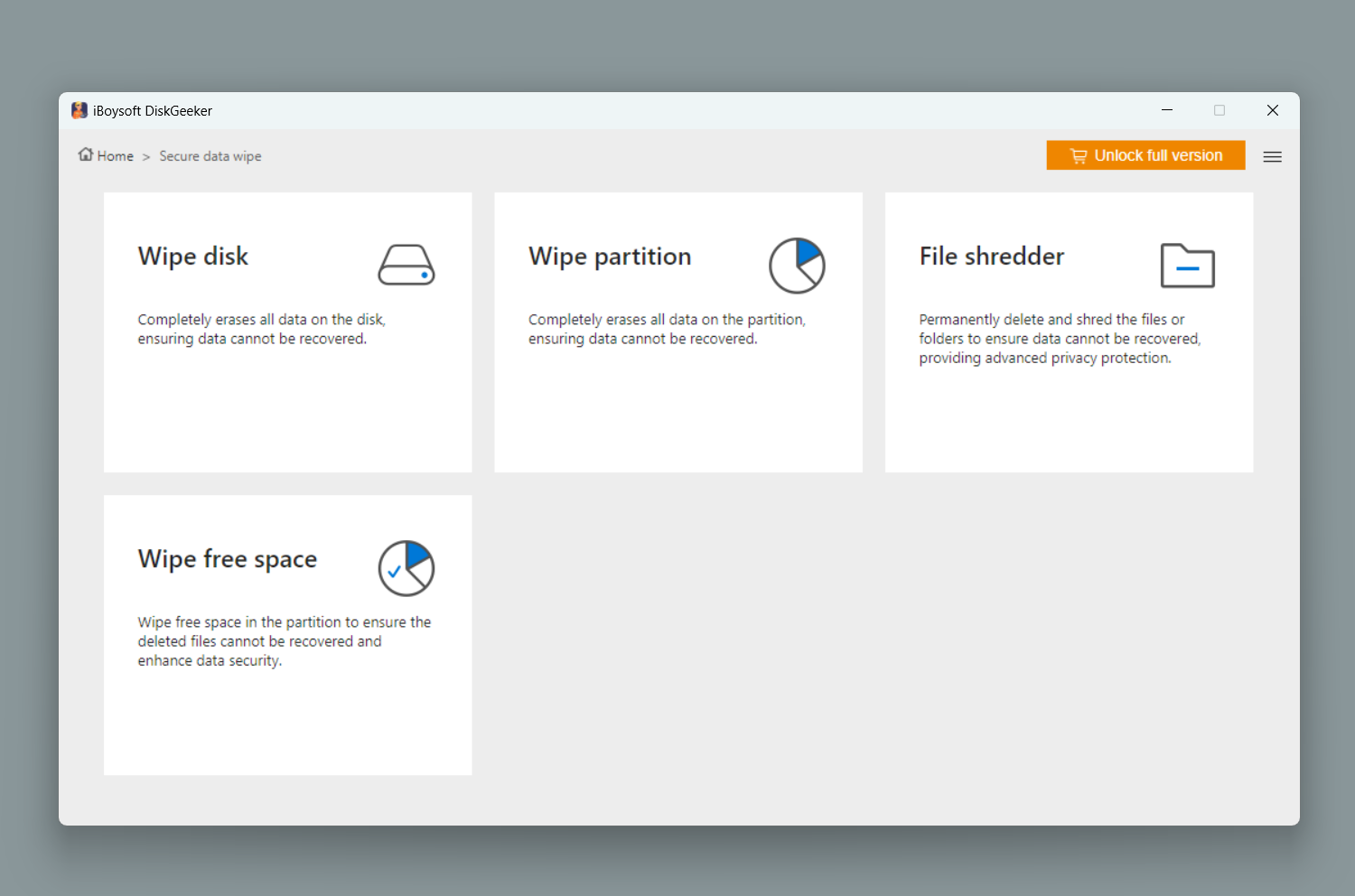Click the shopping cart icon
The width and height of the screenshot is (1355, 896).
1079,155
